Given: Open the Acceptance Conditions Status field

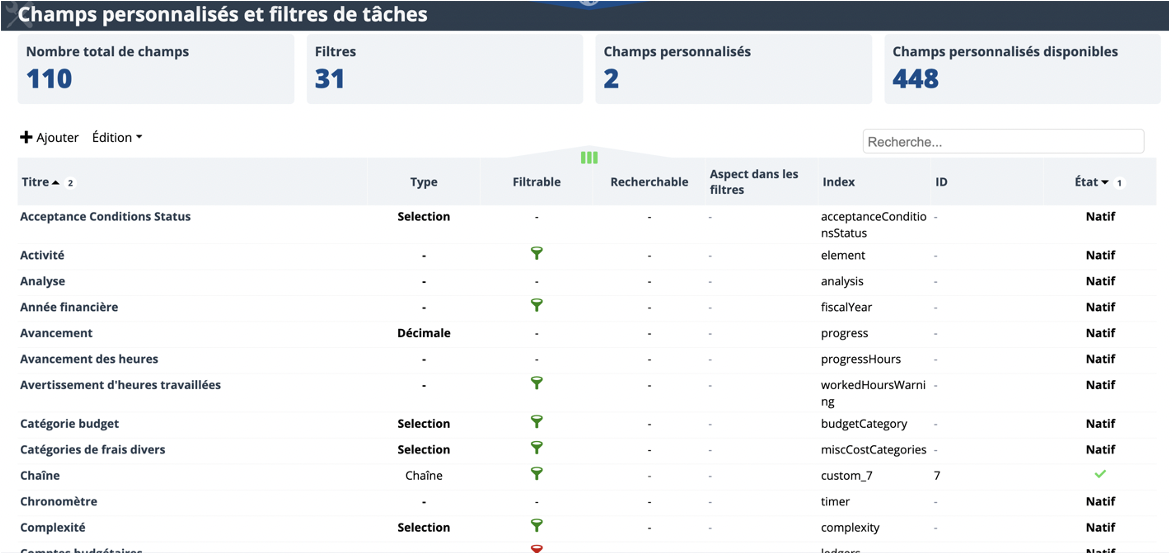Looking at the screenshot, I should pyautogui.click(x=105, y=217).
